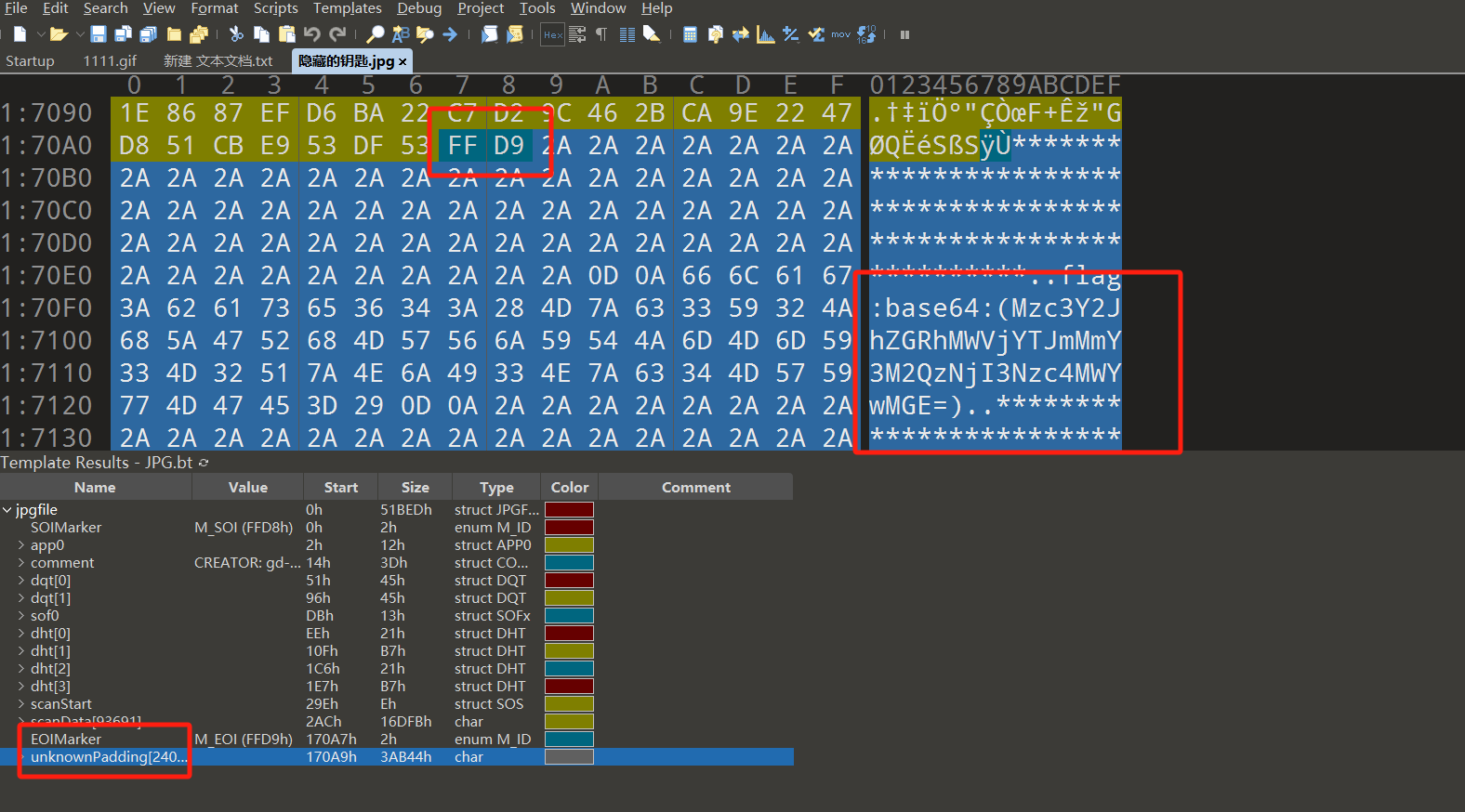Click the highlighter marker icon
Screen dimensions: 1465x812
(652, 34)
